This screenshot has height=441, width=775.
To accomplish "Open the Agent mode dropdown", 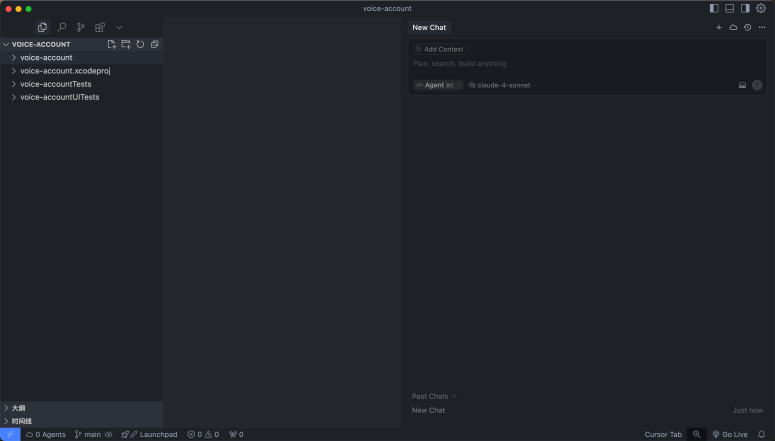I will coord(438,85).
